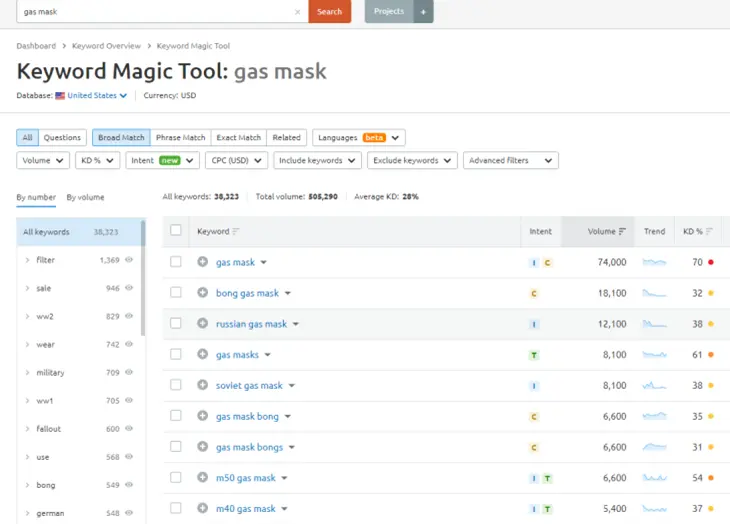Check the box for 'bong gas mask' row

point(176,292)
